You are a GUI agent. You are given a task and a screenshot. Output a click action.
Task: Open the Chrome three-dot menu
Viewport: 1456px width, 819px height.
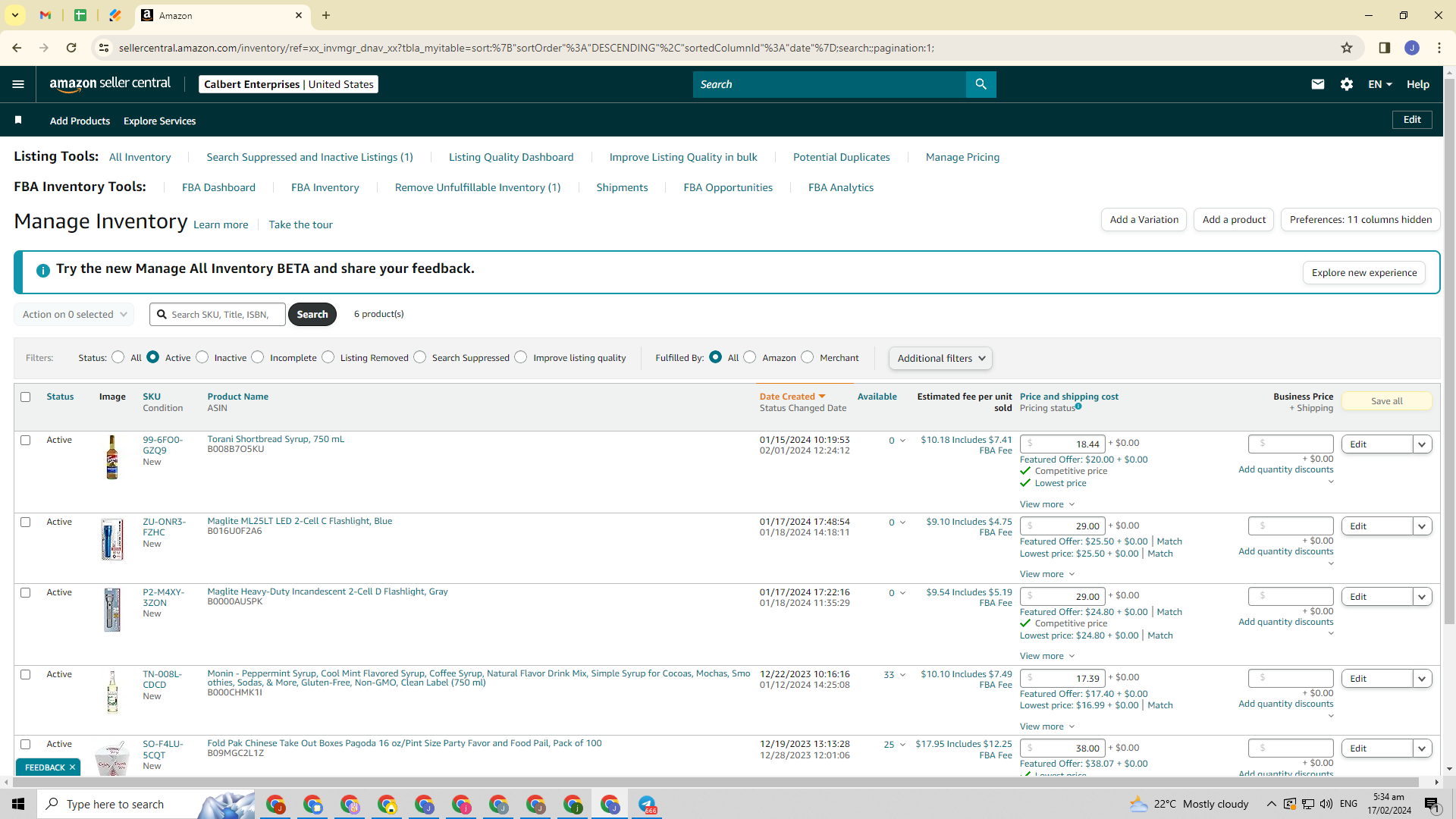coord(1439,48)
